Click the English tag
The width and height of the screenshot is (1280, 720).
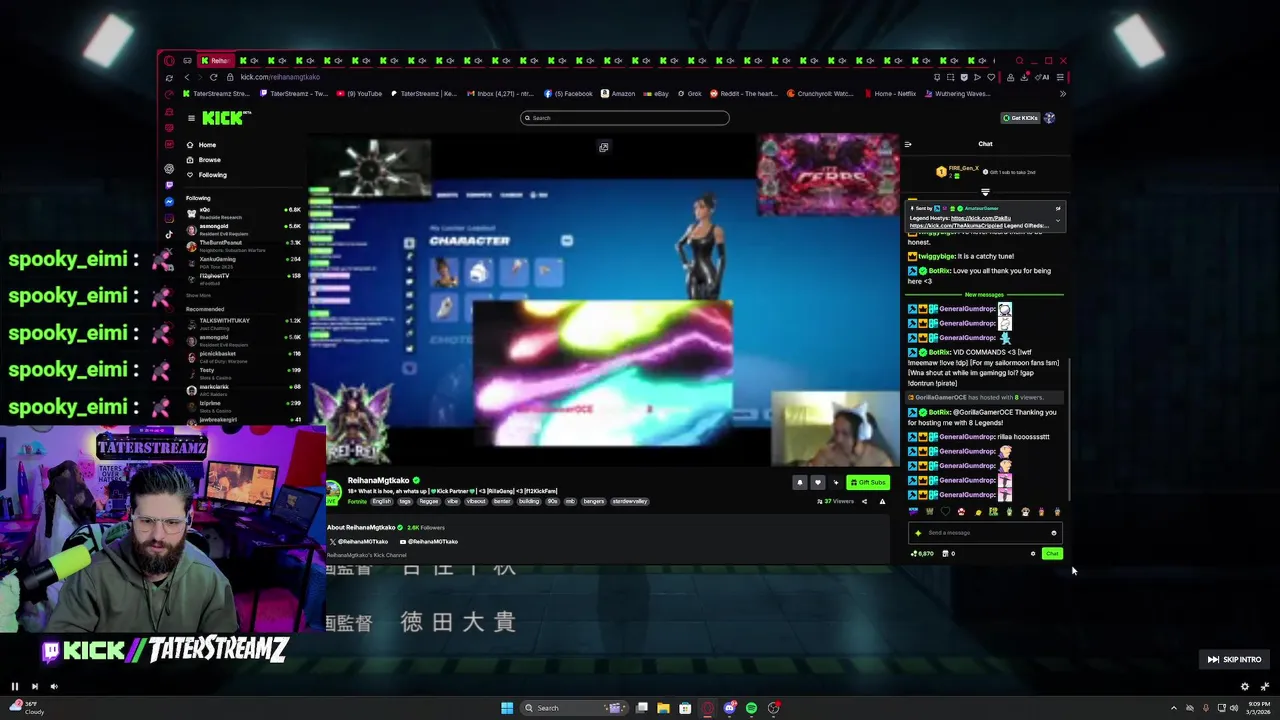[382, 501]
